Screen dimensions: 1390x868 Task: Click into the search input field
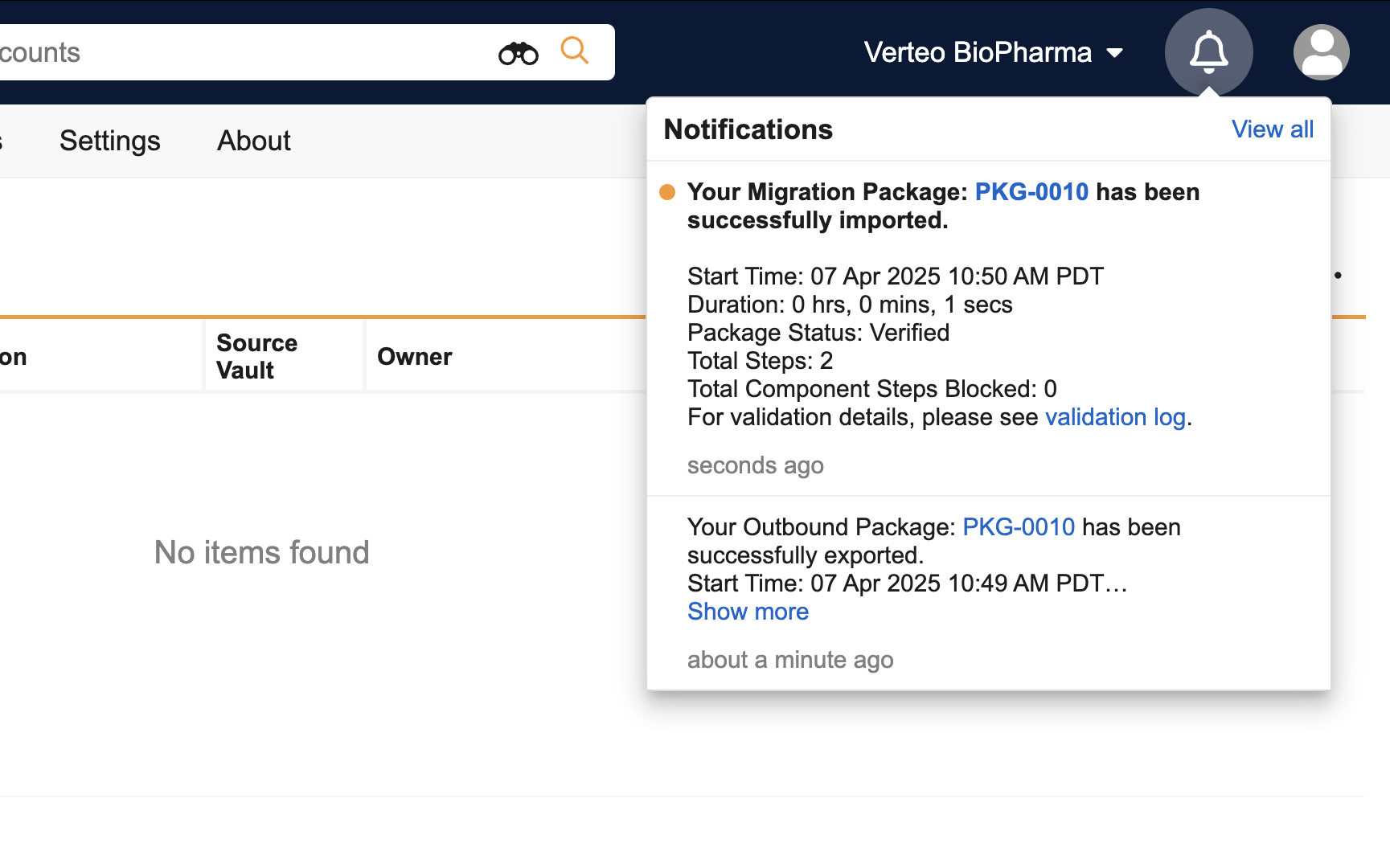point(241,53)
